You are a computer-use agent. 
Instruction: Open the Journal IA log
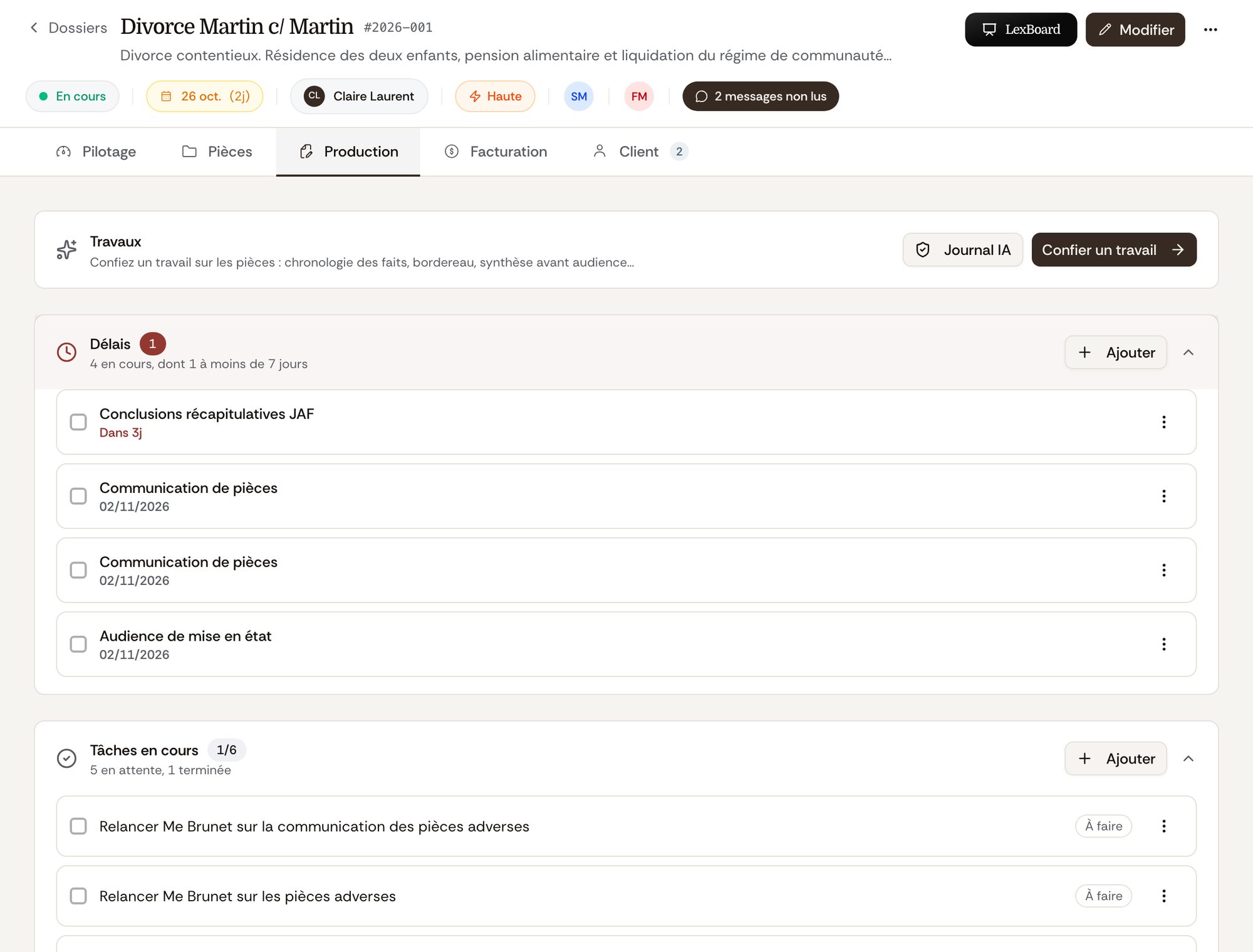tap(963, 250)
